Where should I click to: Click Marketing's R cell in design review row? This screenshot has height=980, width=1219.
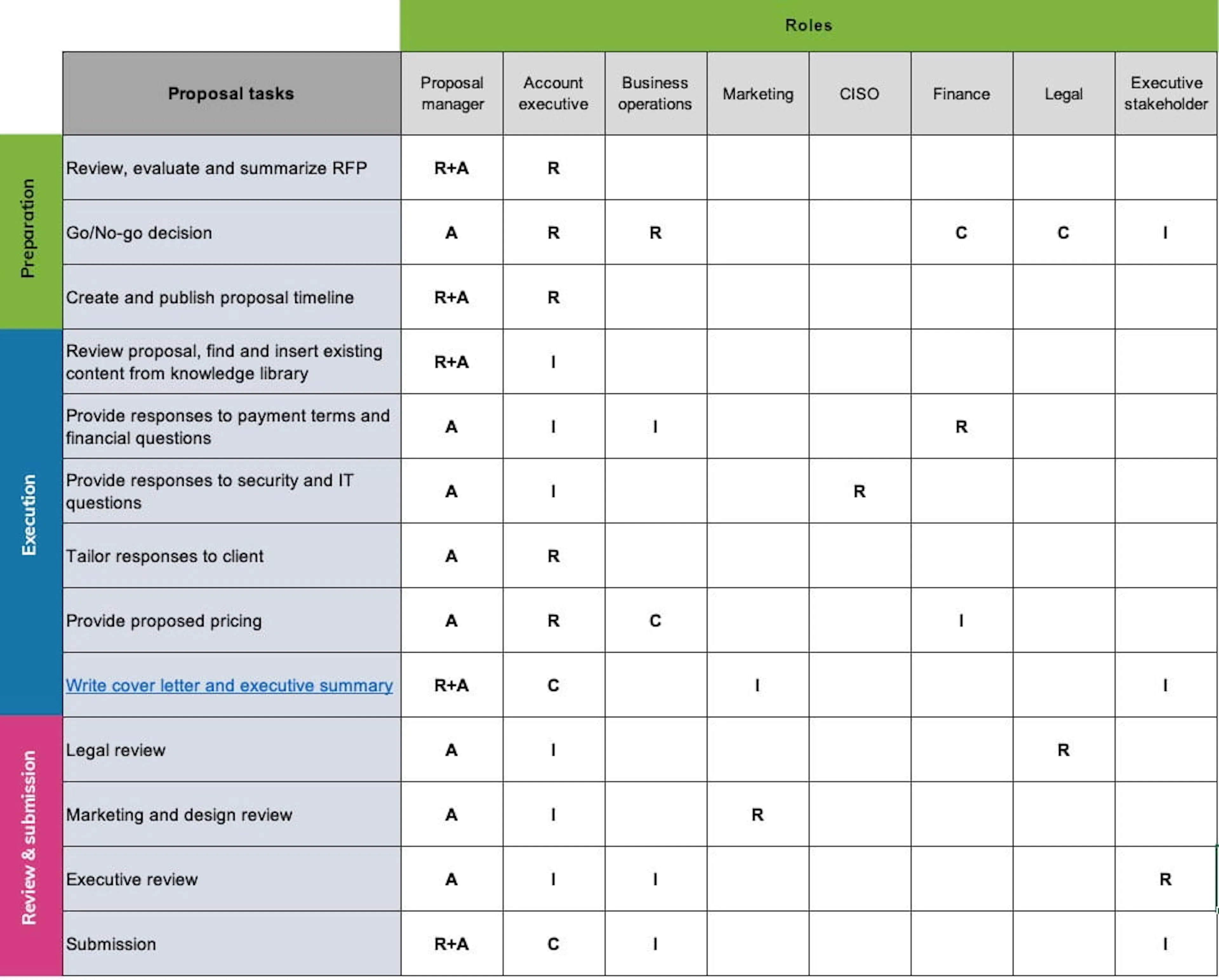click(x=757, y=814)
